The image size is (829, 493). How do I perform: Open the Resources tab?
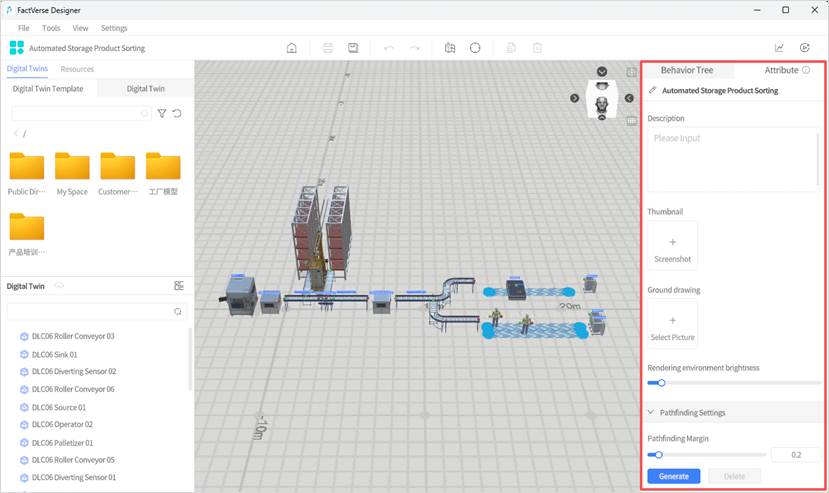point(77,69)
